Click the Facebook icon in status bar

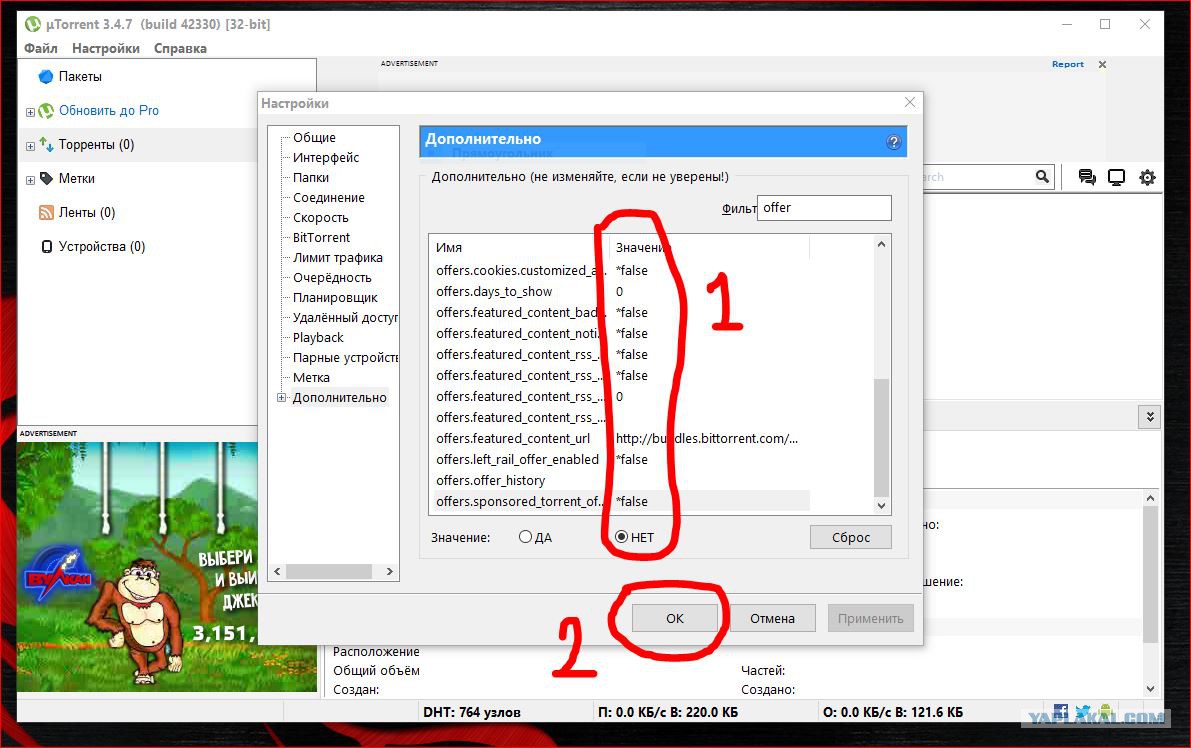(1061, 712)
